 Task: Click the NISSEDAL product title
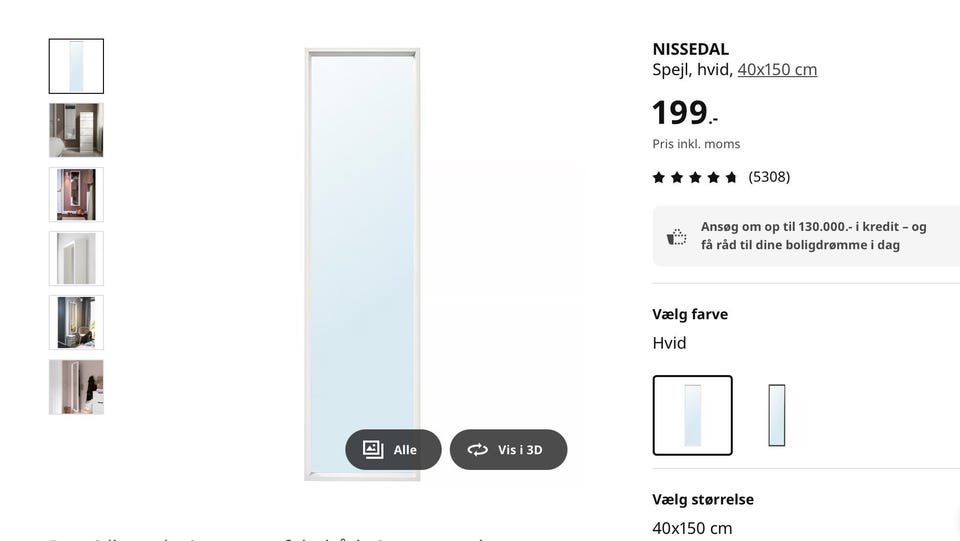690,49
